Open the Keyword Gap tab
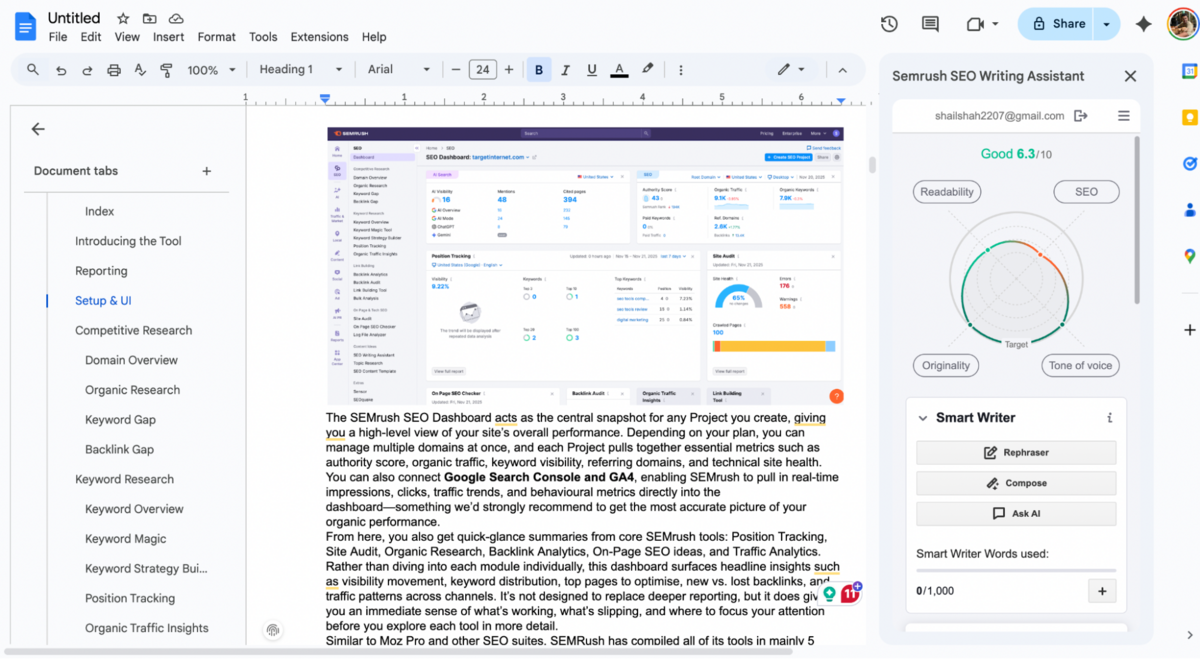 pos(120,420)
